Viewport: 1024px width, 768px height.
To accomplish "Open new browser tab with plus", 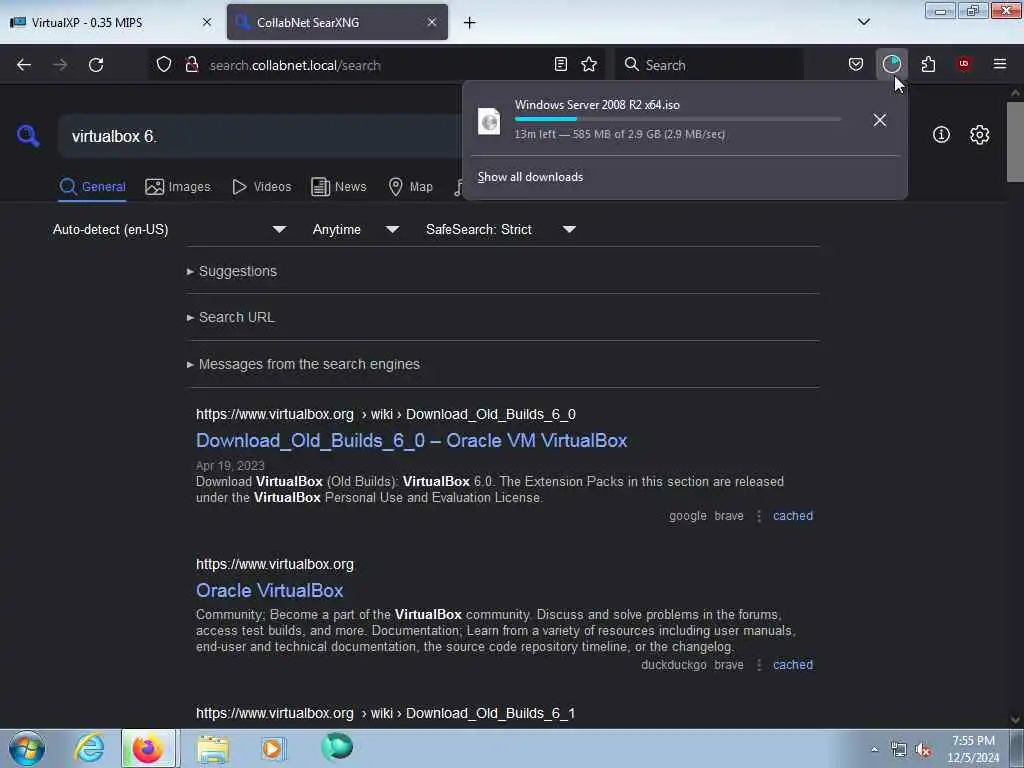I will coord(470,23).
